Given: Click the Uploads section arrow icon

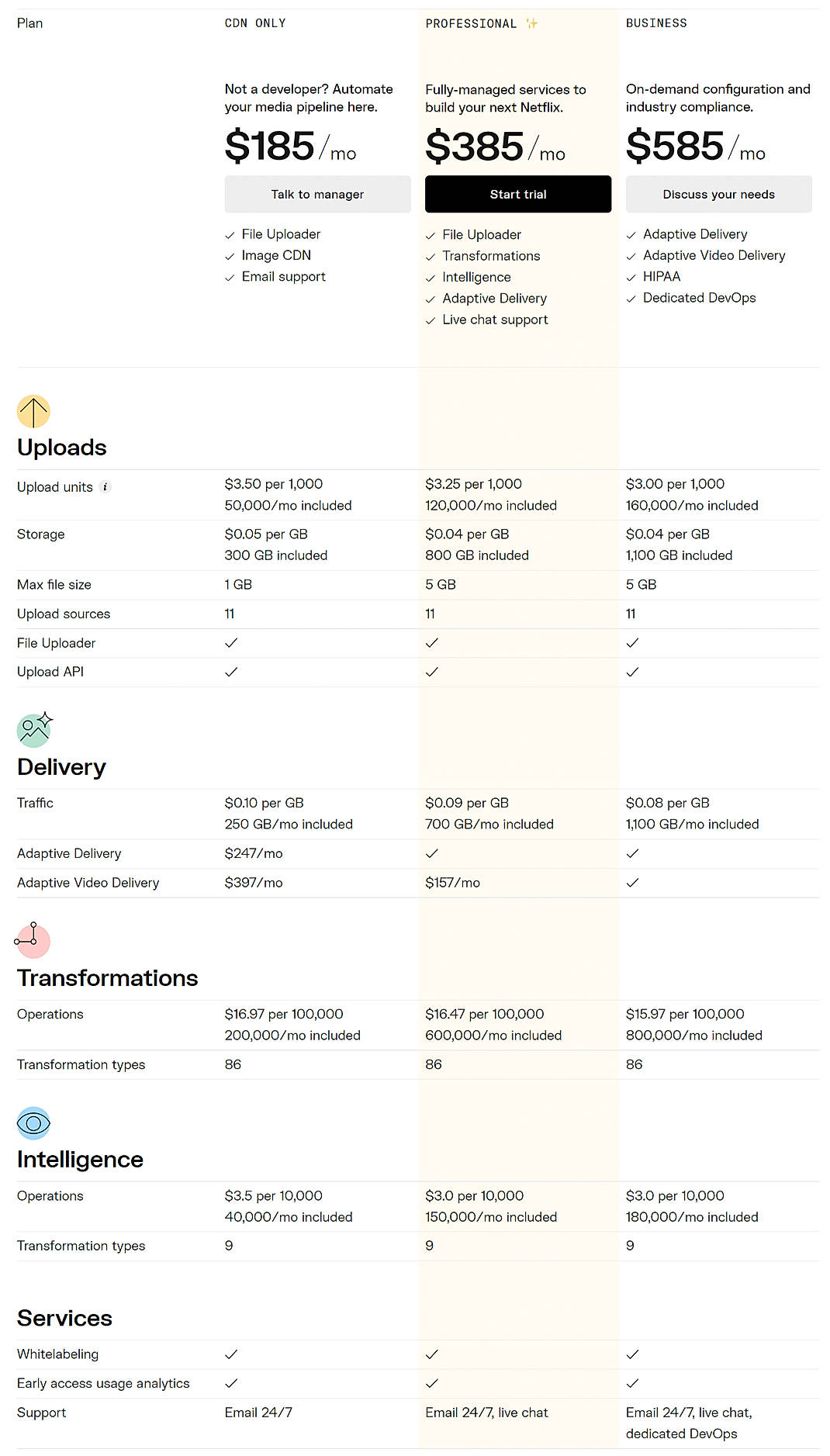Looking at the screenshot, I should (x=33, y=411).
